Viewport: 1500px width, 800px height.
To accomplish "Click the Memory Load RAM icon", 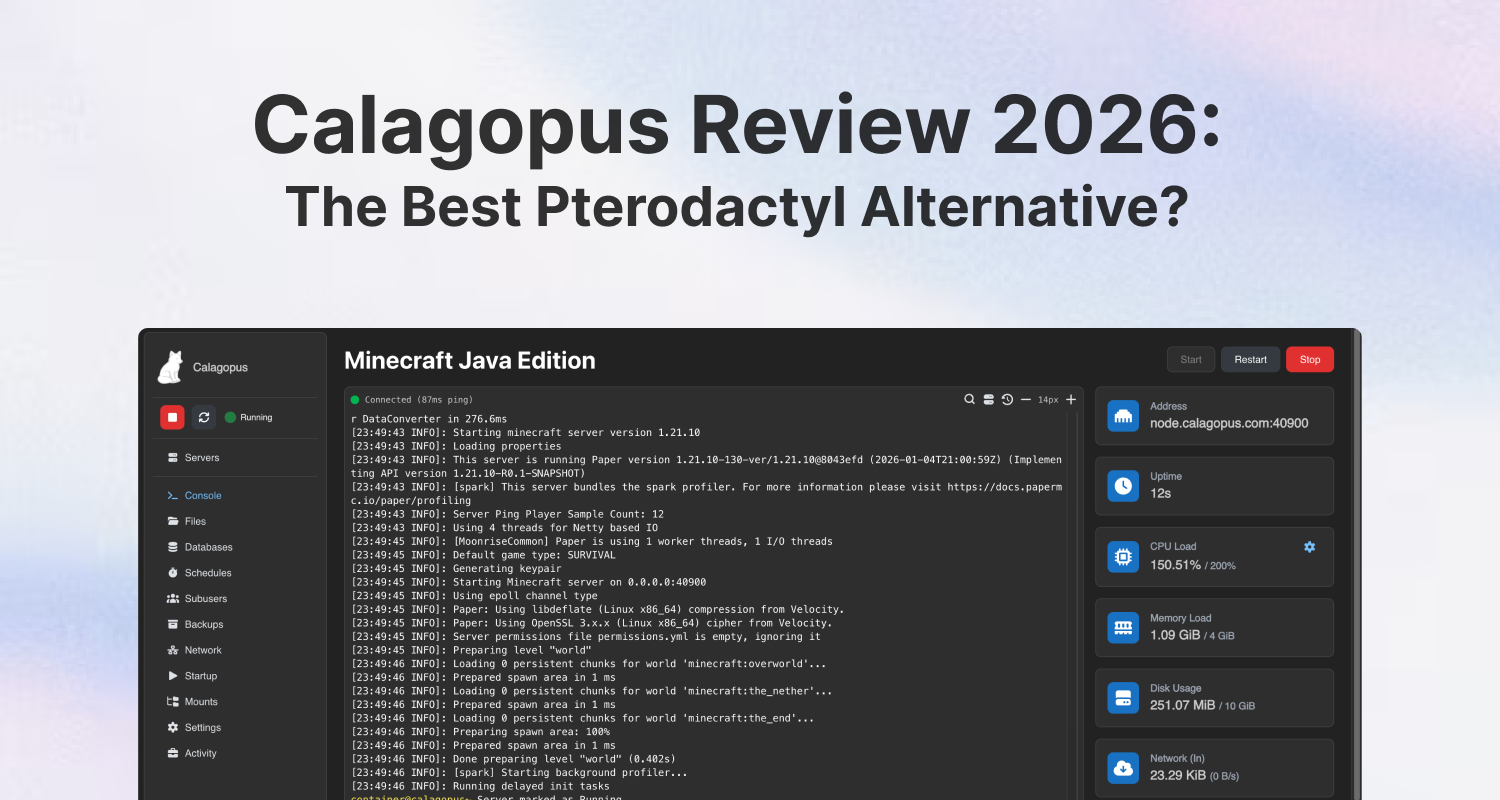I will 1123,628.
